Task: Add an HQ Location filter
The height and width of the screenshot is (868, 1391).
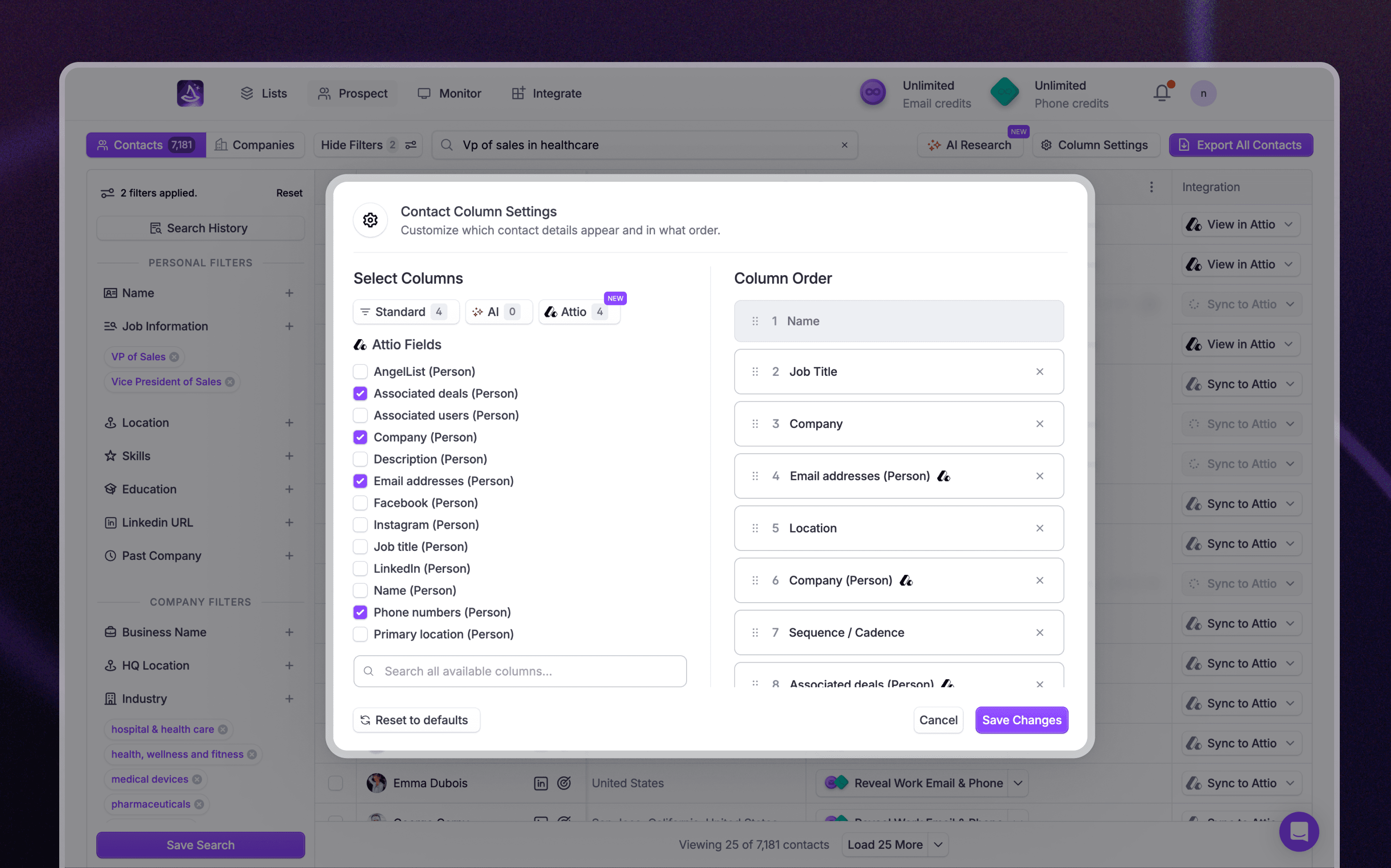Action: tap(289, 666)
